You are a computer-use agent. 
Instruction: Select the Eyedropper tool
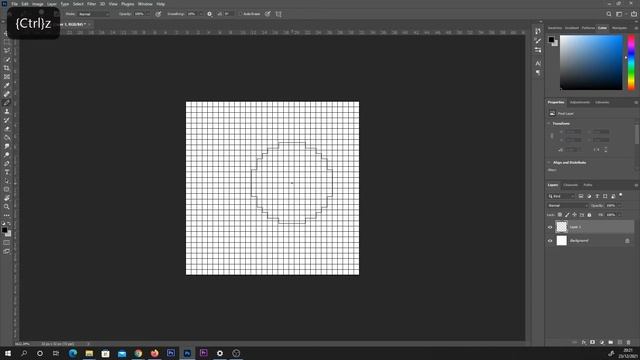click(x=7, y=85)
